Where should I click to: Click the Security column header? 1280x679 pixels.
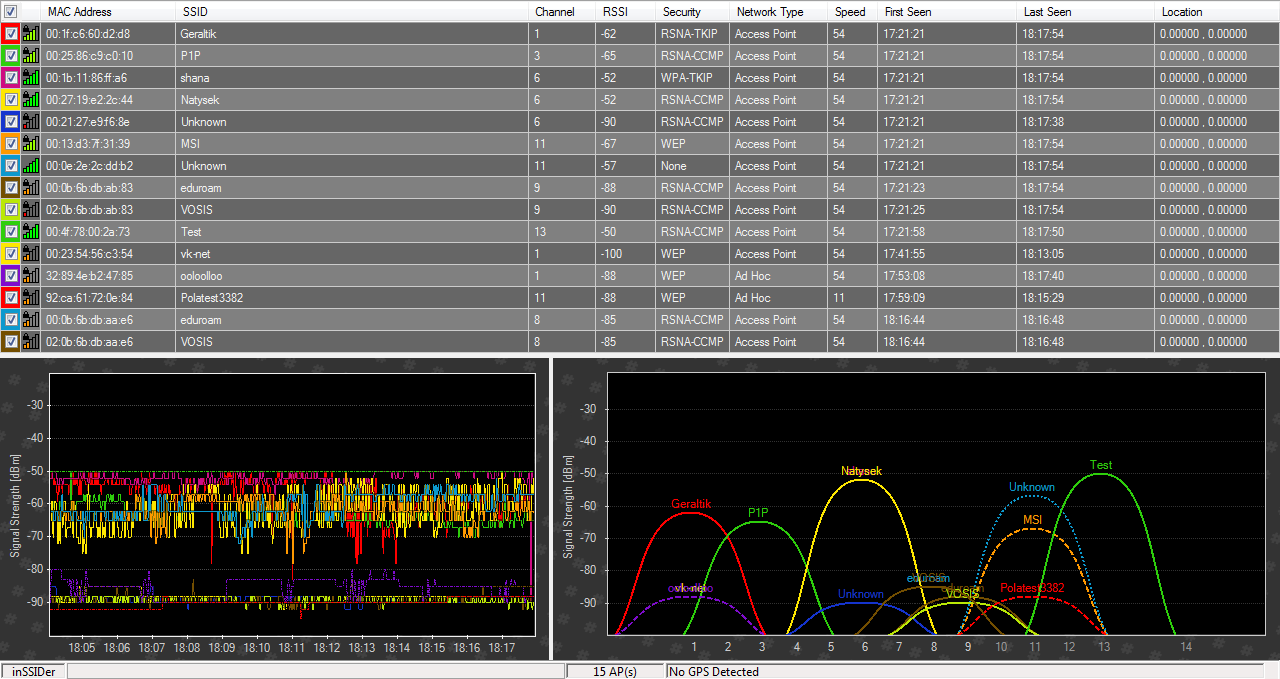coord(692,11)
